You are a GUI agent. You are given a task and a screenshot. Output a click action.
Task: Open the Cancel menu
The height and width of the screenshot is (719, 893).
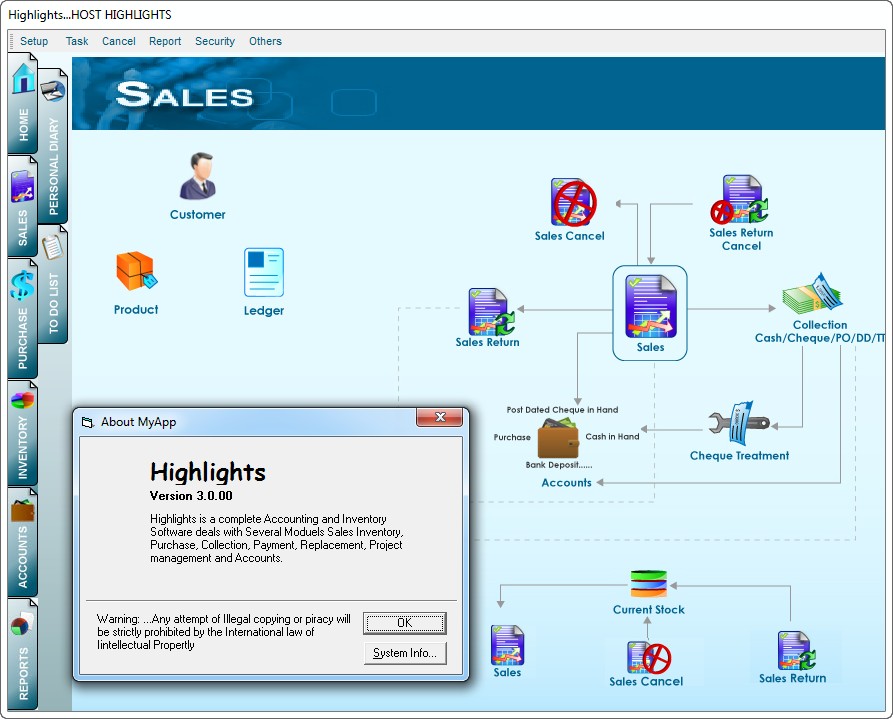pos(118,41)
